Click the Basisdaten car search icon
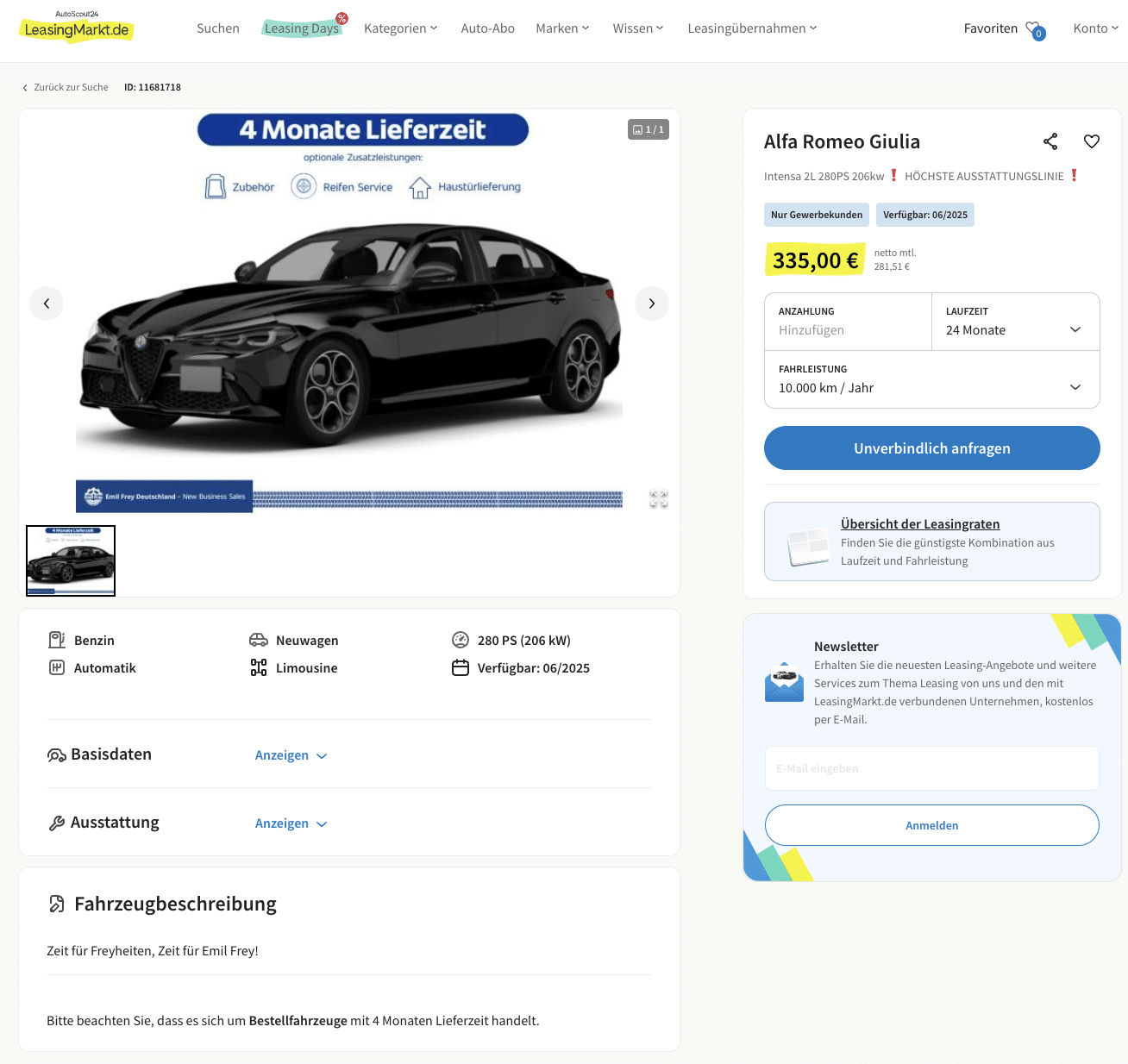 point(57,755)
